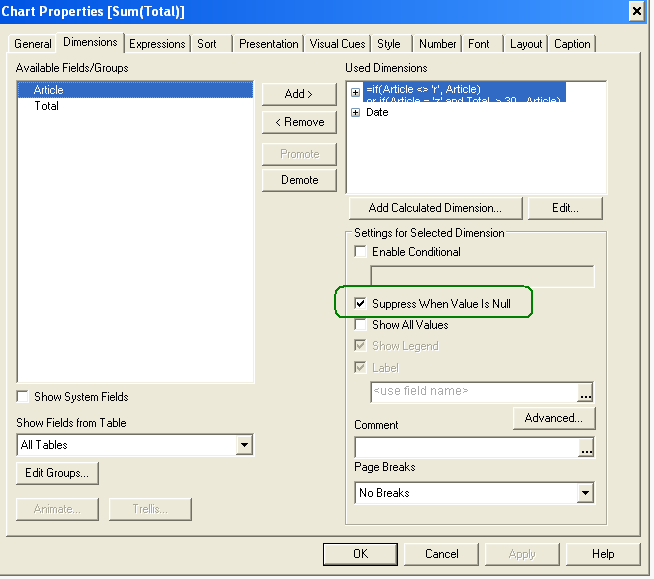
Task: Enable Show System Fields checkbox
Action: click(23, 396)
